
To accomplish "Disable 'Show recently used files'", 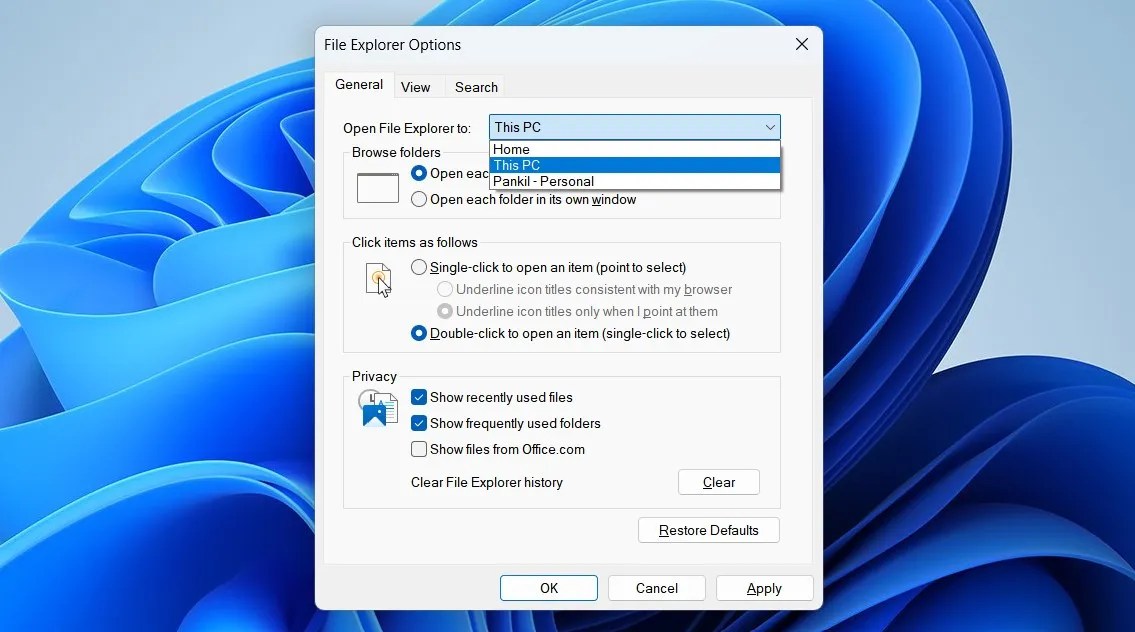I will click(x=419, y=397).
